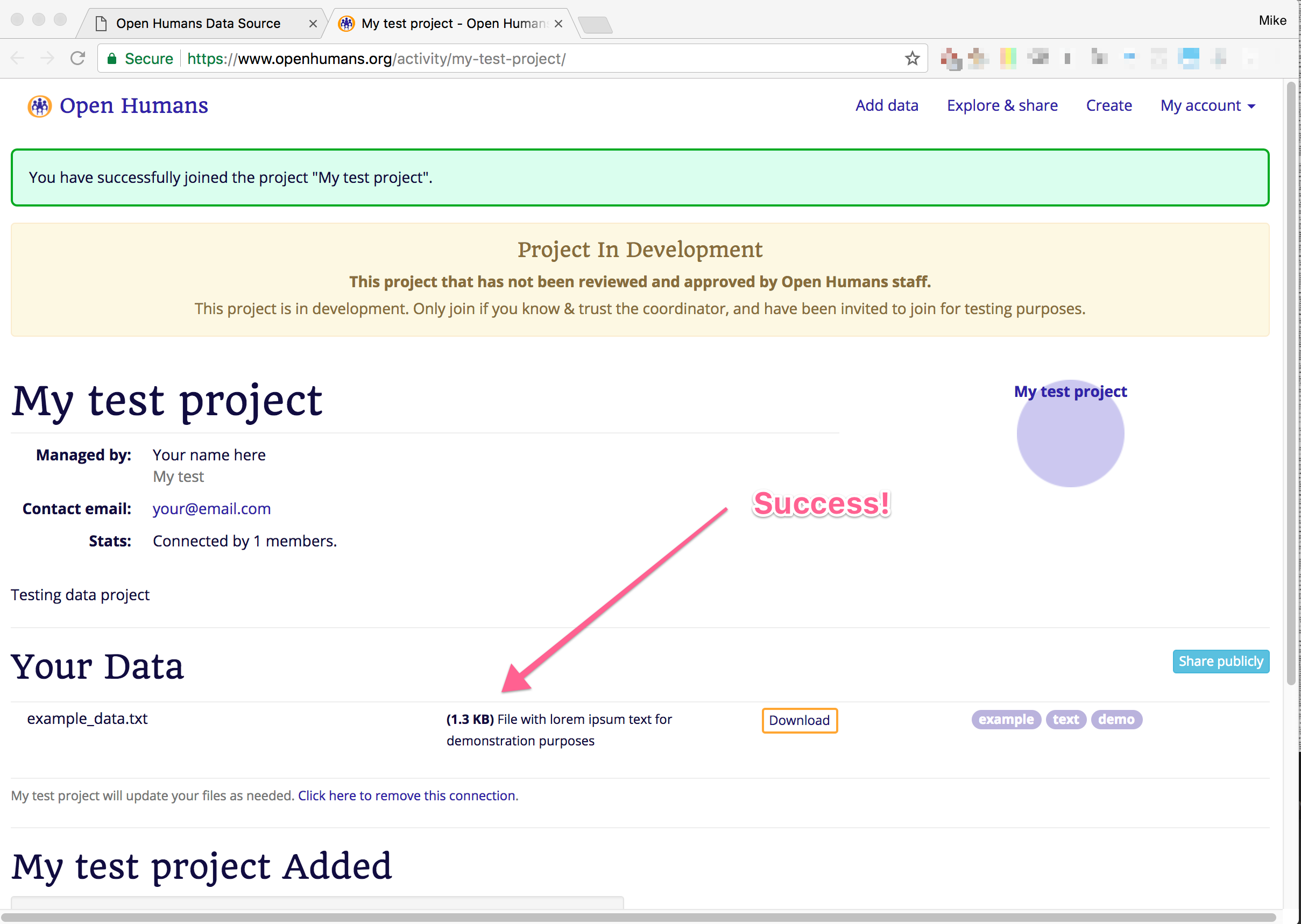Image resolution: width=1301 pixels, height=924 pixels.
Task: Open the Add data menu link
Action: point(887,105)
